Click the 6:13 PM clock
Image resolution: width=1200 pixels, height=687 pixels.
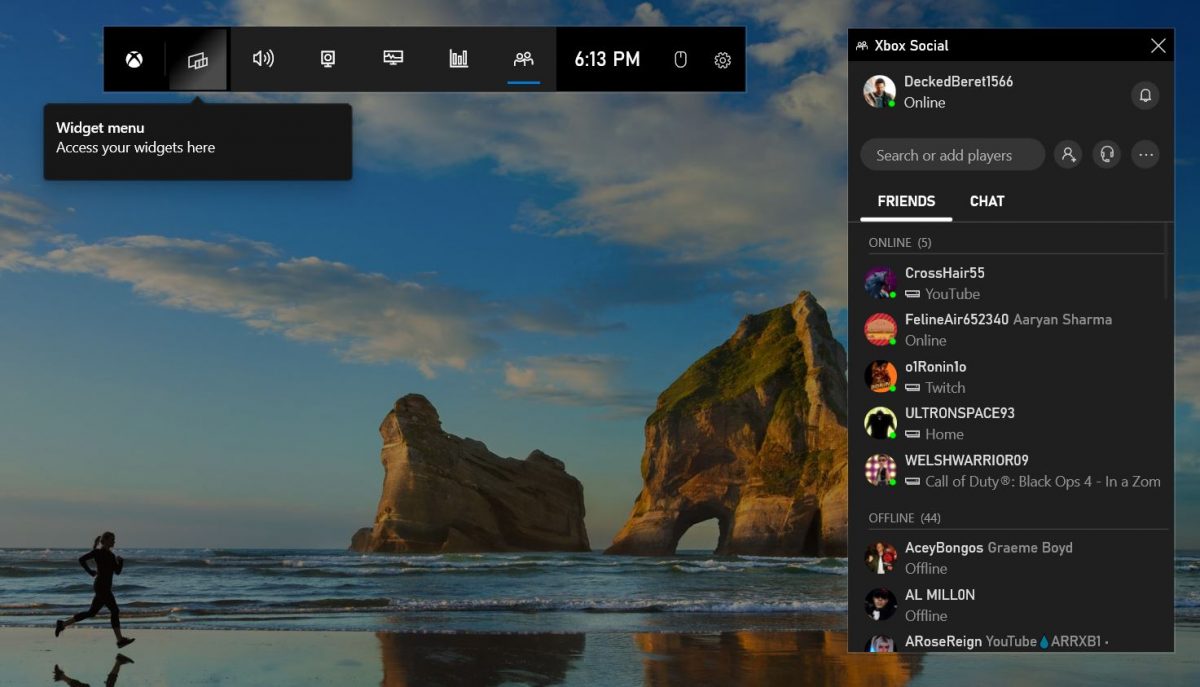[607, 59]
